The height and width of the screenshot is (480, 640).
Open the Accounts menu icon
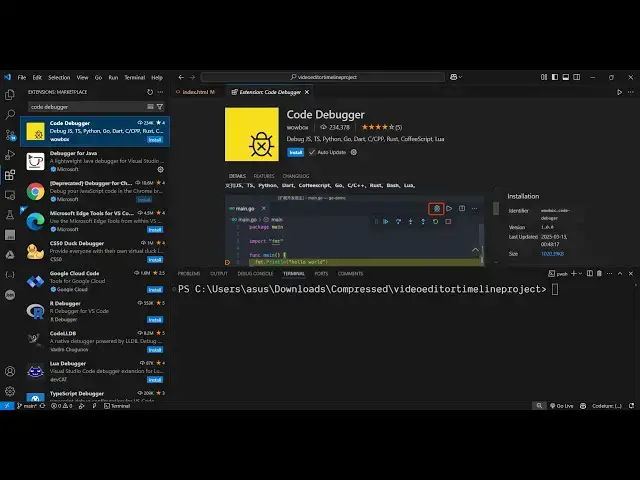(10, 371)
